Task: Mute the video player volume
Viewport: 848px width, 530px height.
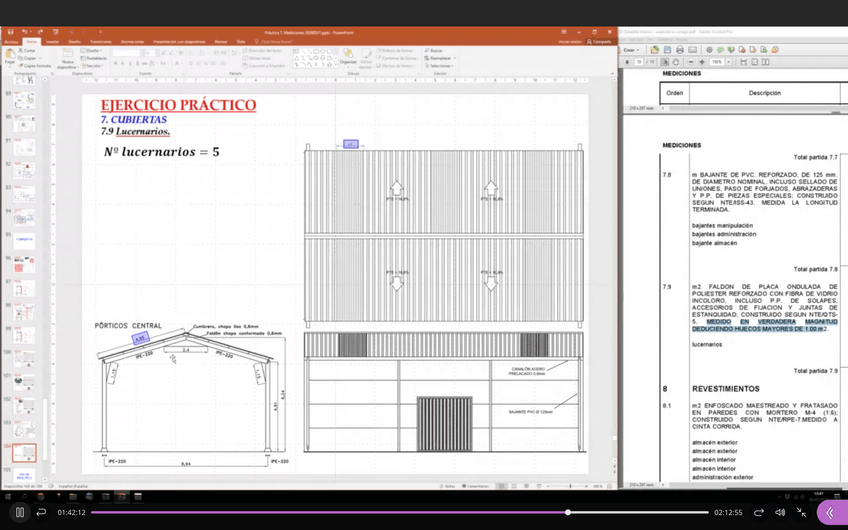Action: point(780,512)
